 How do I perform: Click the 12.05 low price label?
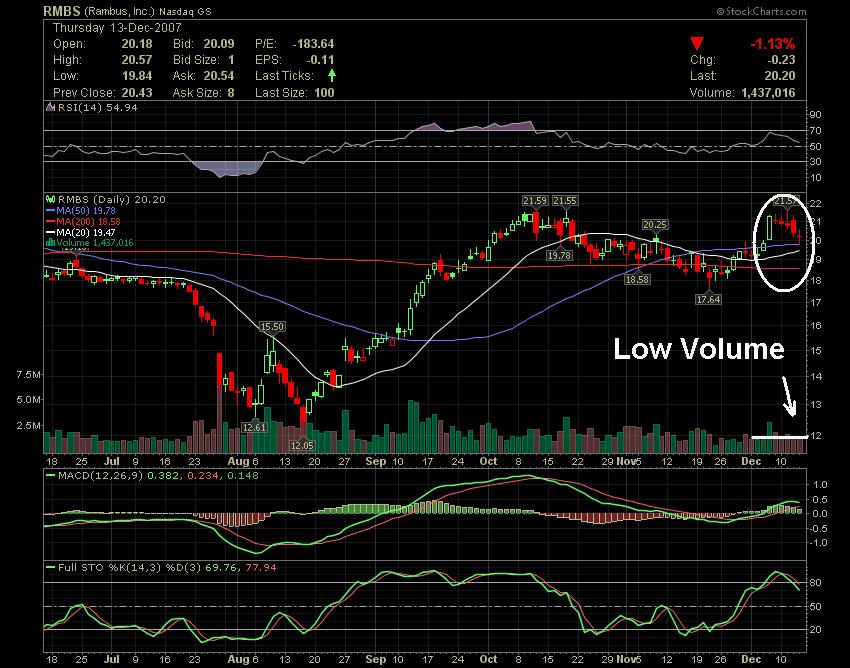[302, 445]
